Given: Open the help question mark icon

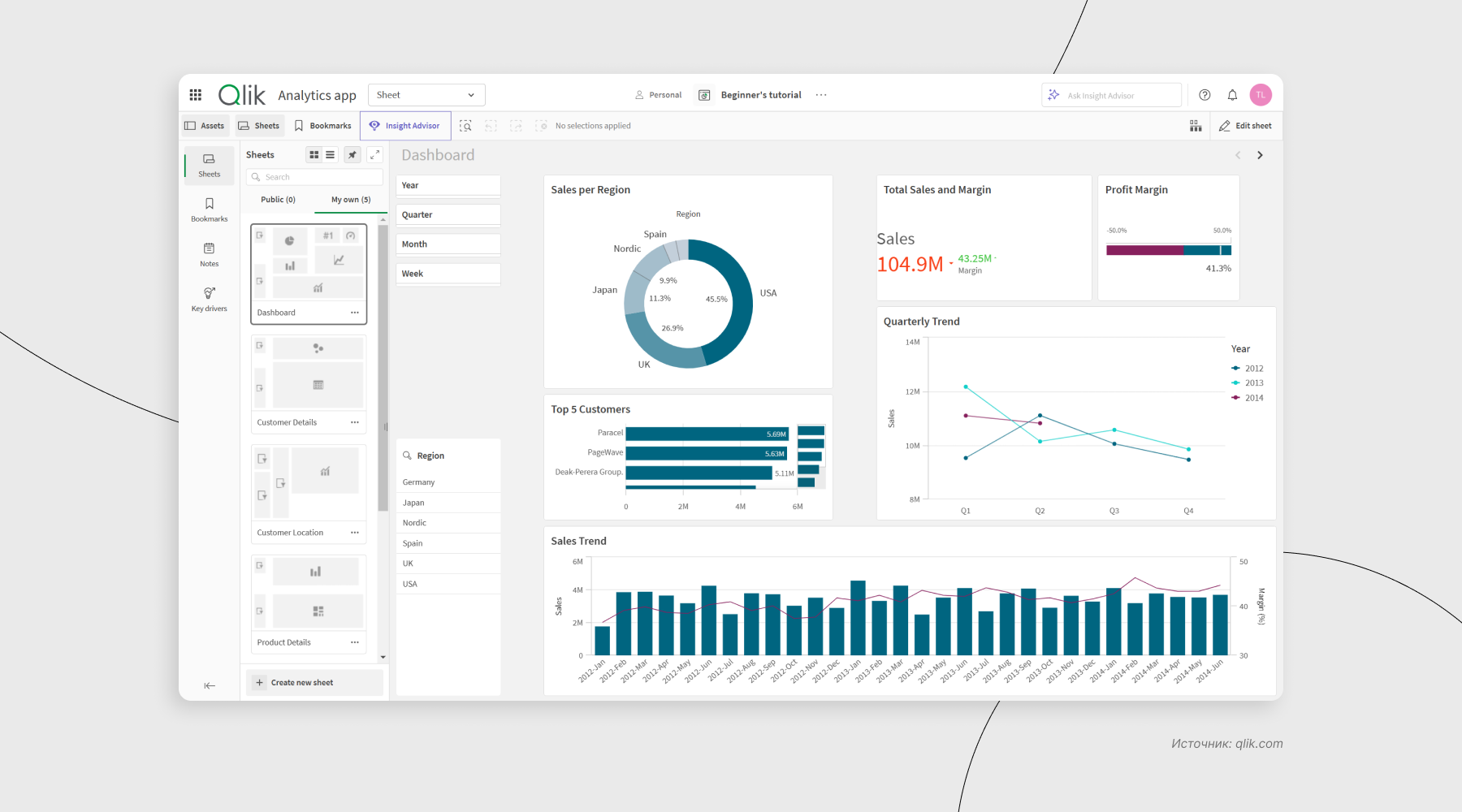Looking at the screenshot, I should 1205,95.
